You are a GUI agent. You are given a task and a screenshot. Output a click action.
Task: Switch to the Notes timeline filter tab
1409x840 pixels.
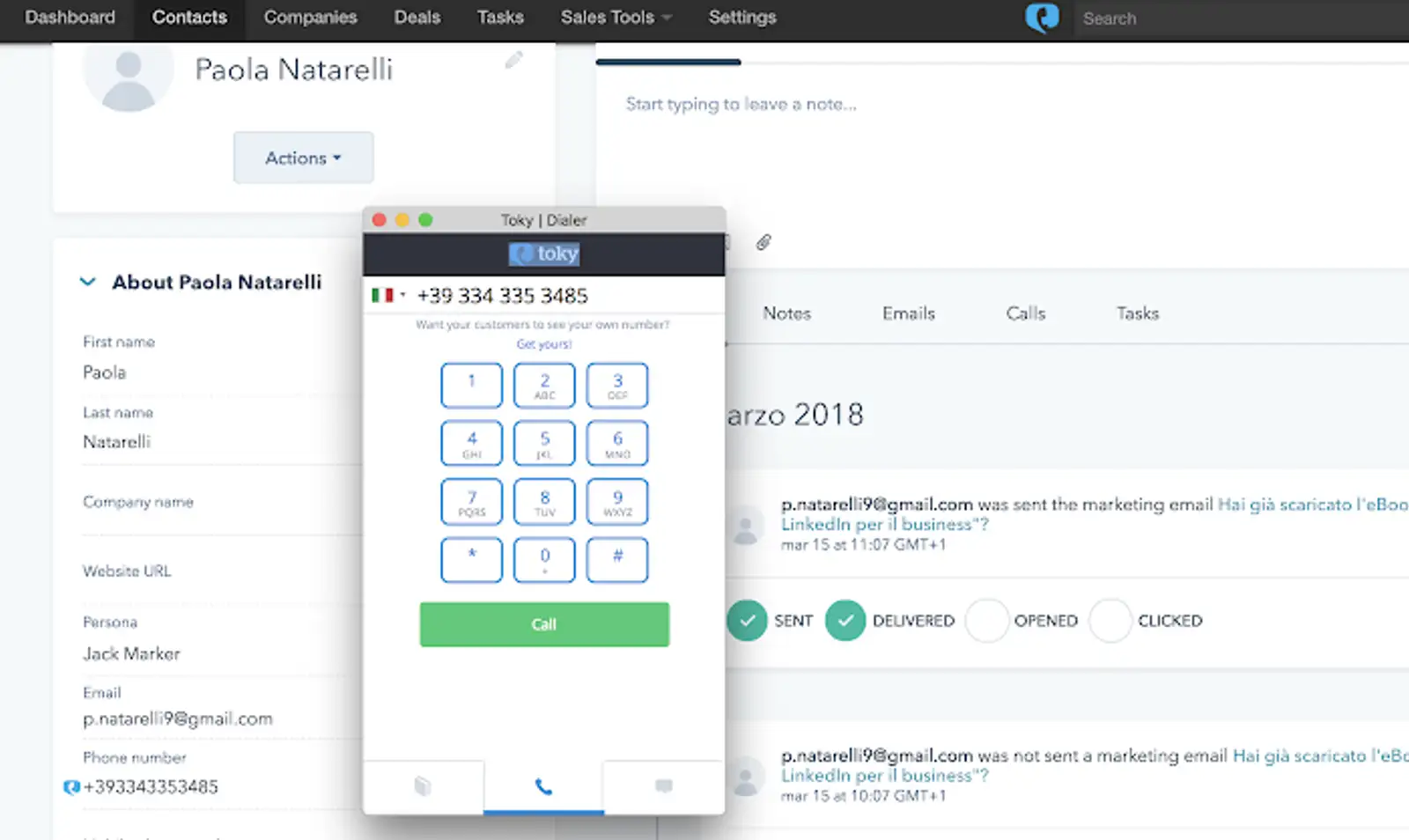pos(786,313)
